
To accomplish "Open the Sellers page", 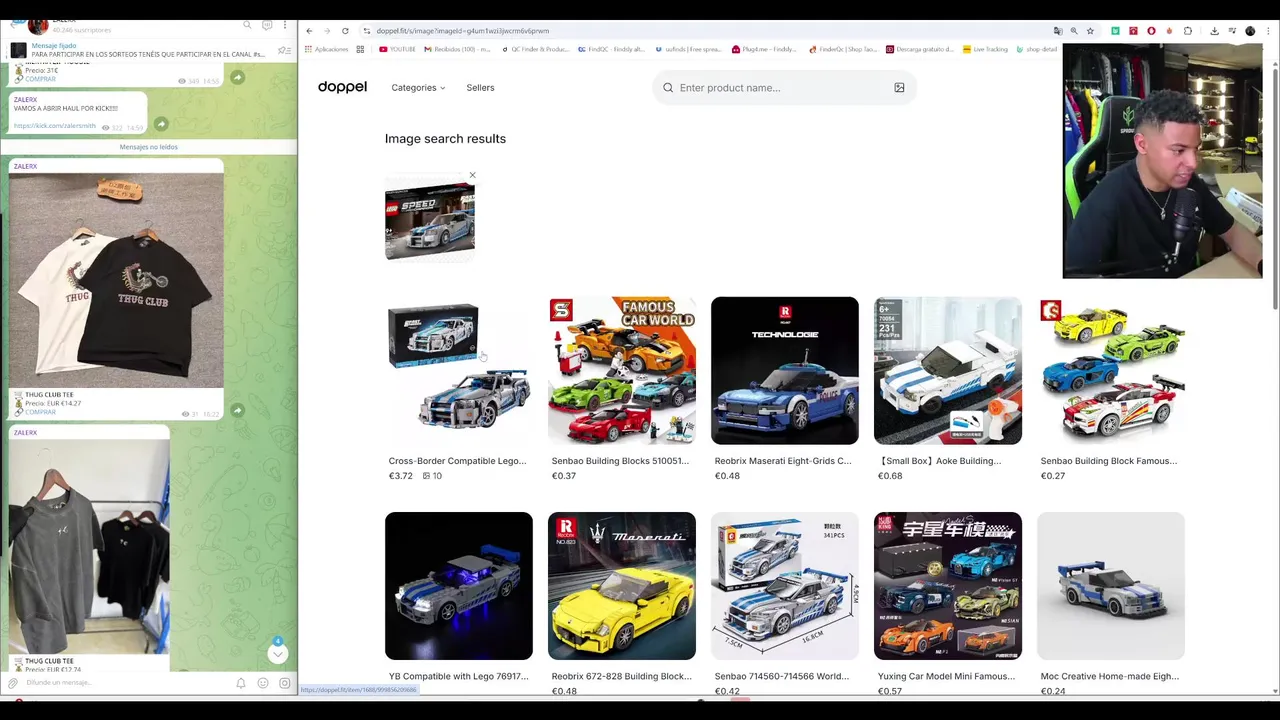I will point(480,88).
